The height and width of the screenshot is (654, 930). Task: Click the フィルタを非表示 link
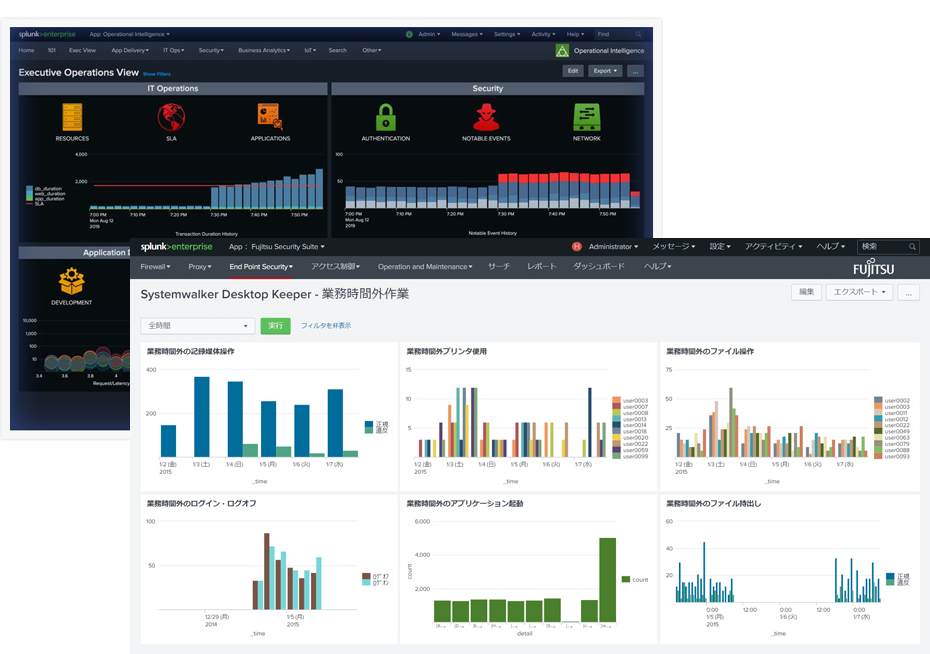click(x=326, y=326)
